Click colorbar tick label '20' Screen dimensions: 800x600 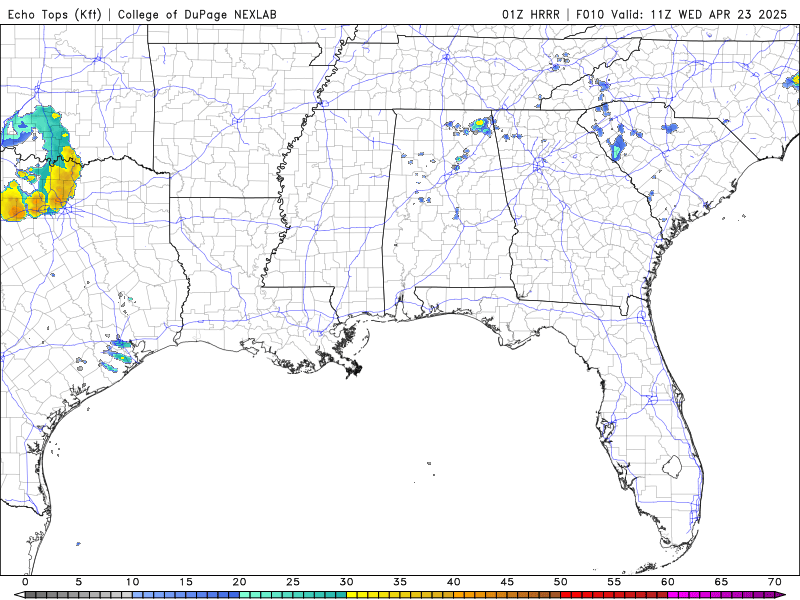[x=239, y=582]
